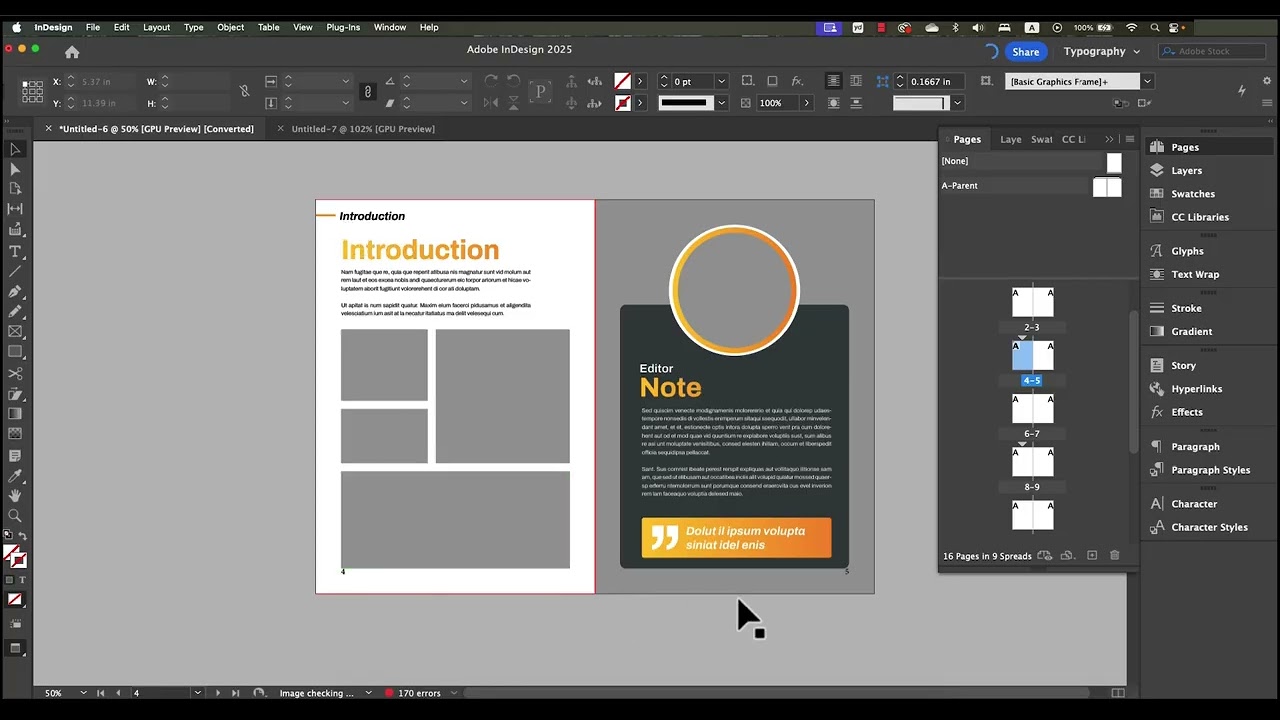1280x720 pixels.
Task: Open the Plug-Ins menu
Action: [x=343, y=27]
